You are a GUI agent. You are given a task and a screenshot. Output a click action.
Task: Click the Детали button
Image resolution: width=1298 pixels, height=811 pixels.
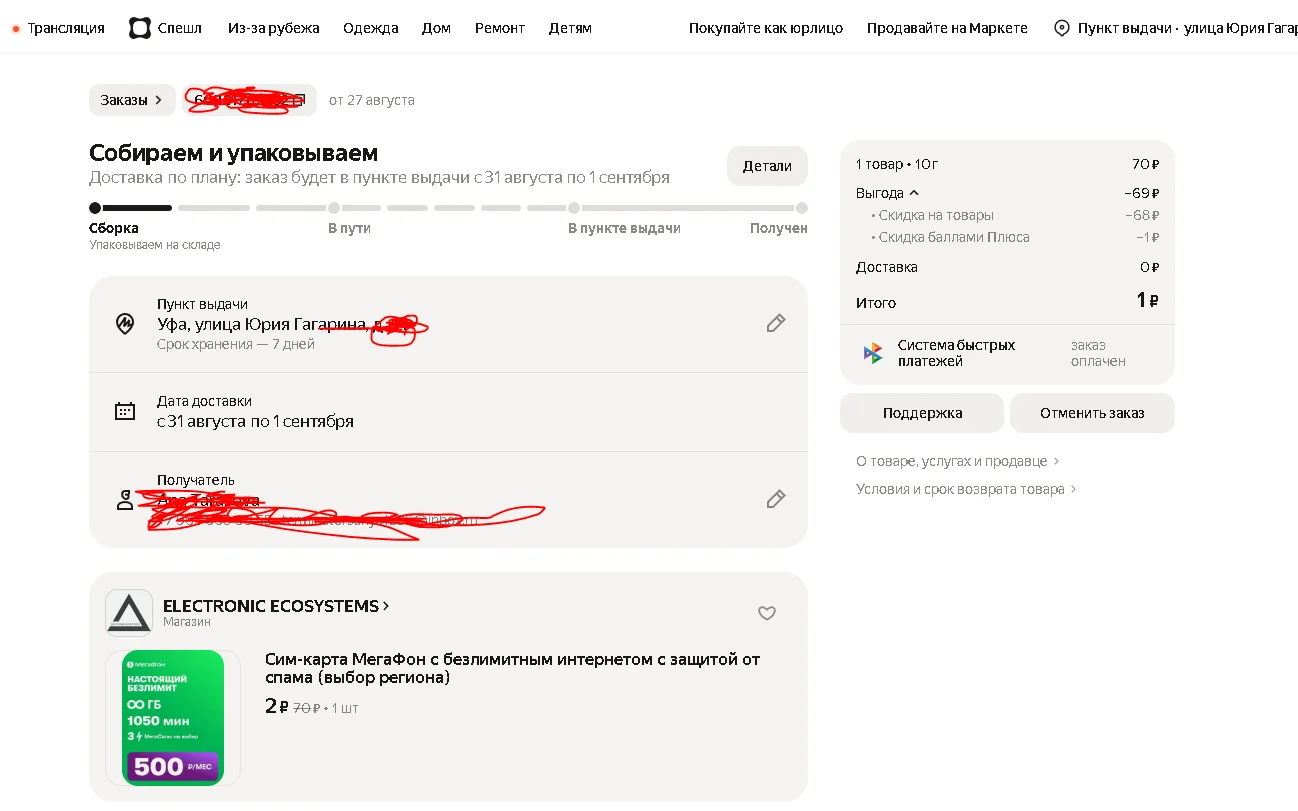(x=767, y=166)
